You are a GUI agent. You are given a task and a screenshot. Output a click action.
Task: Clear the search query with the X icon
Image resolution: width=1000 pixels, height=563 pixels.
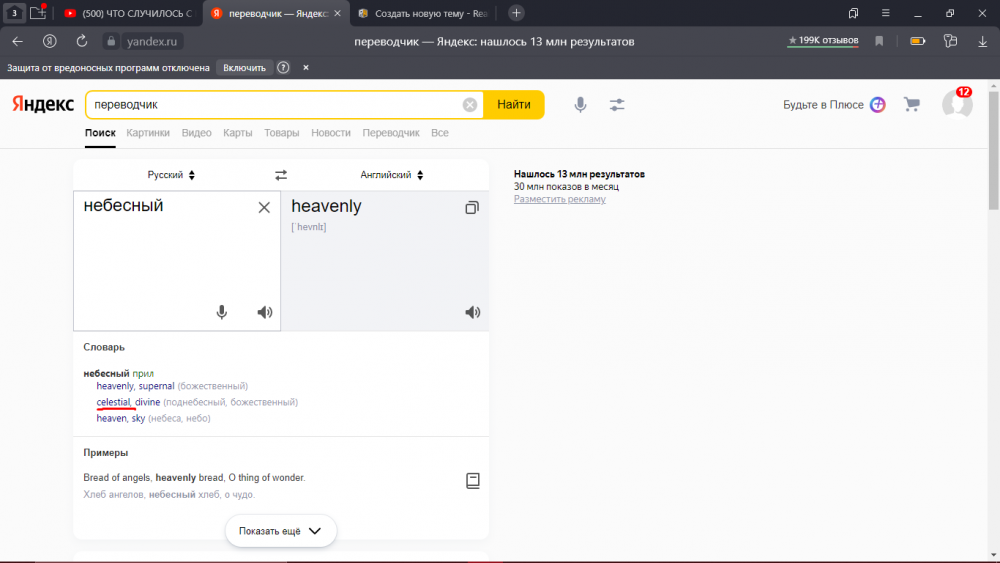(x=470, y=105)
